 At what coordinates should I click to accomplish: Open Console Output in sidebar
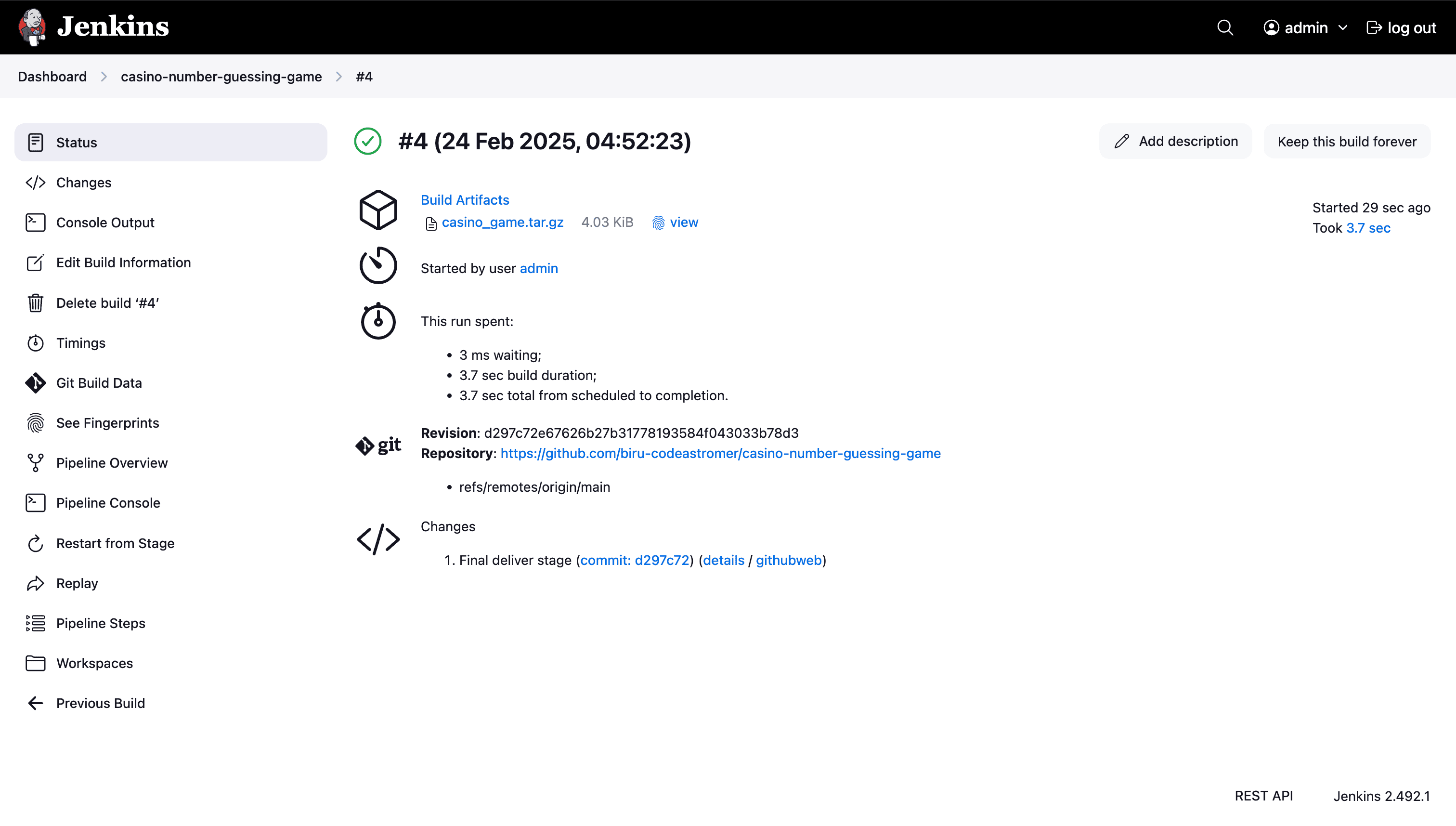[105, 223]
